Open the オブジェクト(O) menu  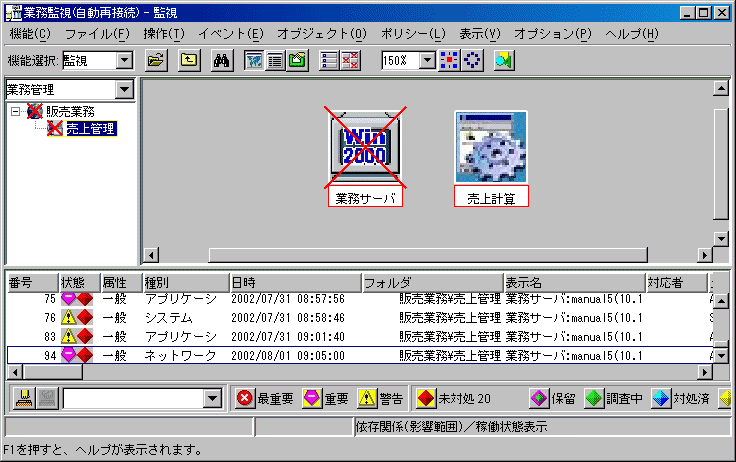pos(322,34)
